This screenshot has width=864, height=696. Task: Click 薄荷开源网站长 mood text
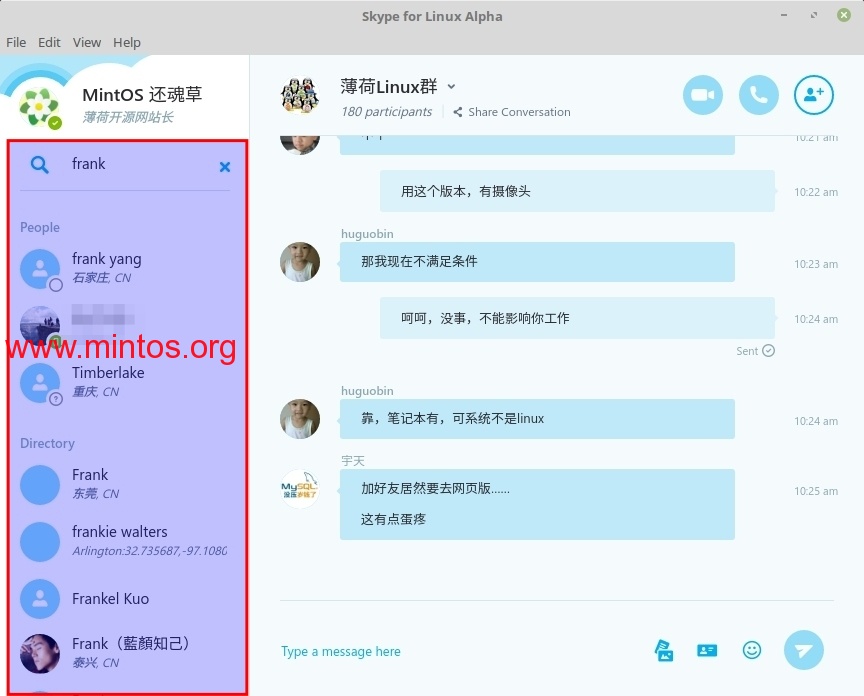[128, 117]
